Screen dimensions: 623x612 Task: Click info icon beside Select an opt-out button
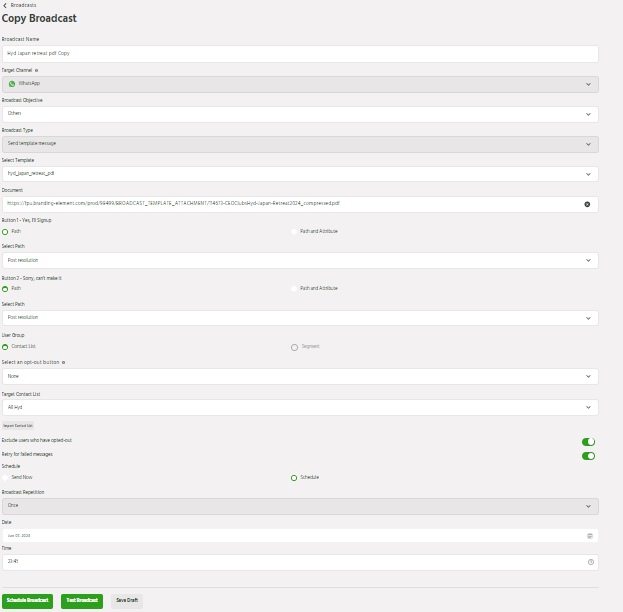click(x=64, y=362)
